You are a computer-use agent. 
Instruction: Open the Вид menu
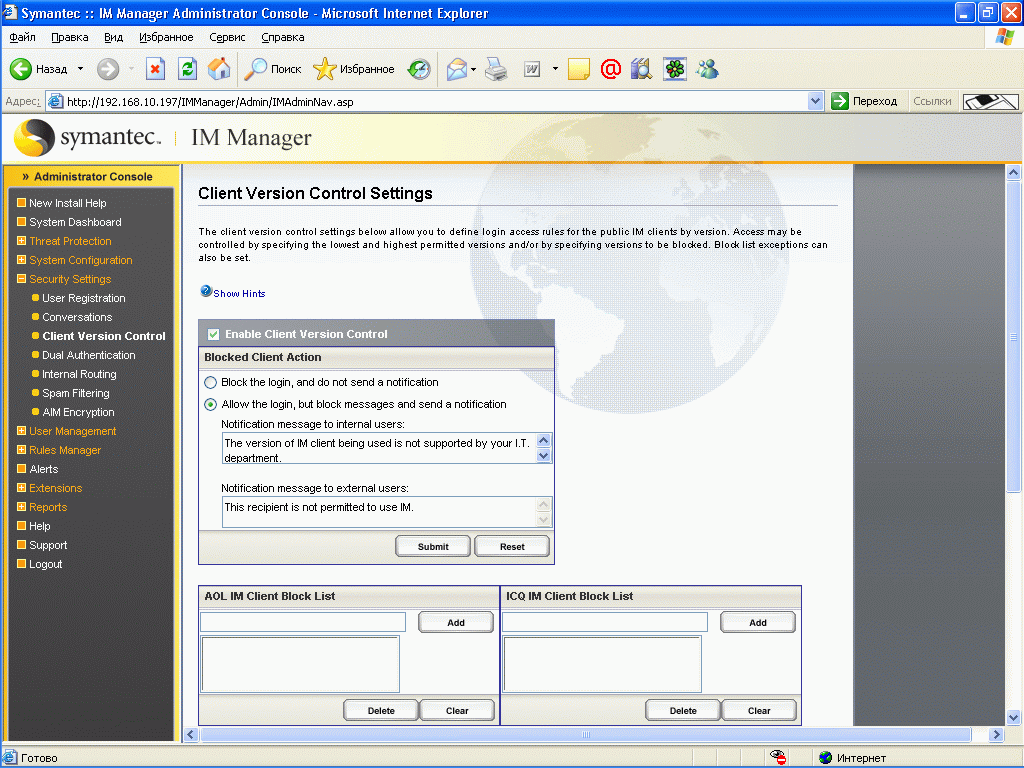tap(114, 37)
